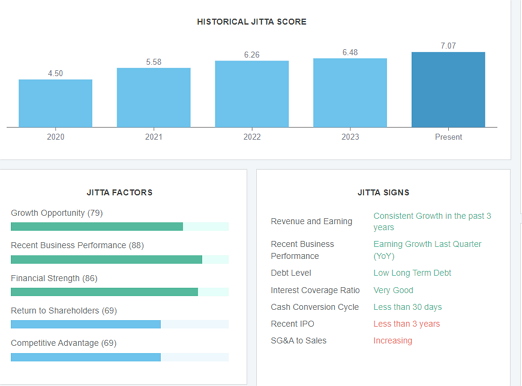The height and width of the screenshot is (386, 522).
Task: Click the 'HISTORICAL JITTA SCORE' heading
Action: [x=252, y=22]
